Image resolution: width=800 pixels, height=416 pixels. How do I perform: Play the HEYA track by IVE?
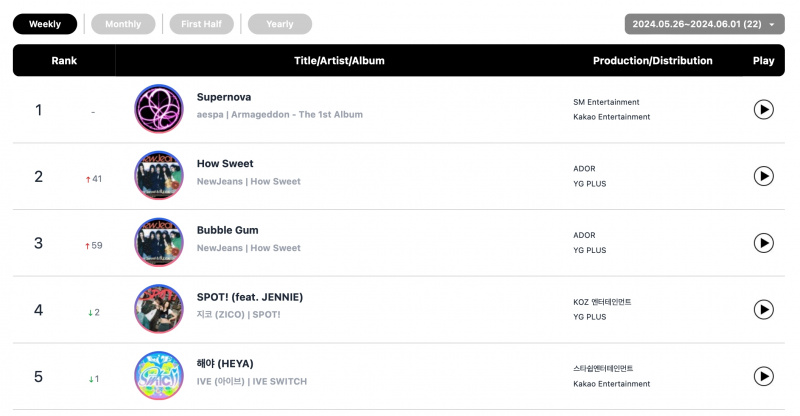(x=763, y=376)
